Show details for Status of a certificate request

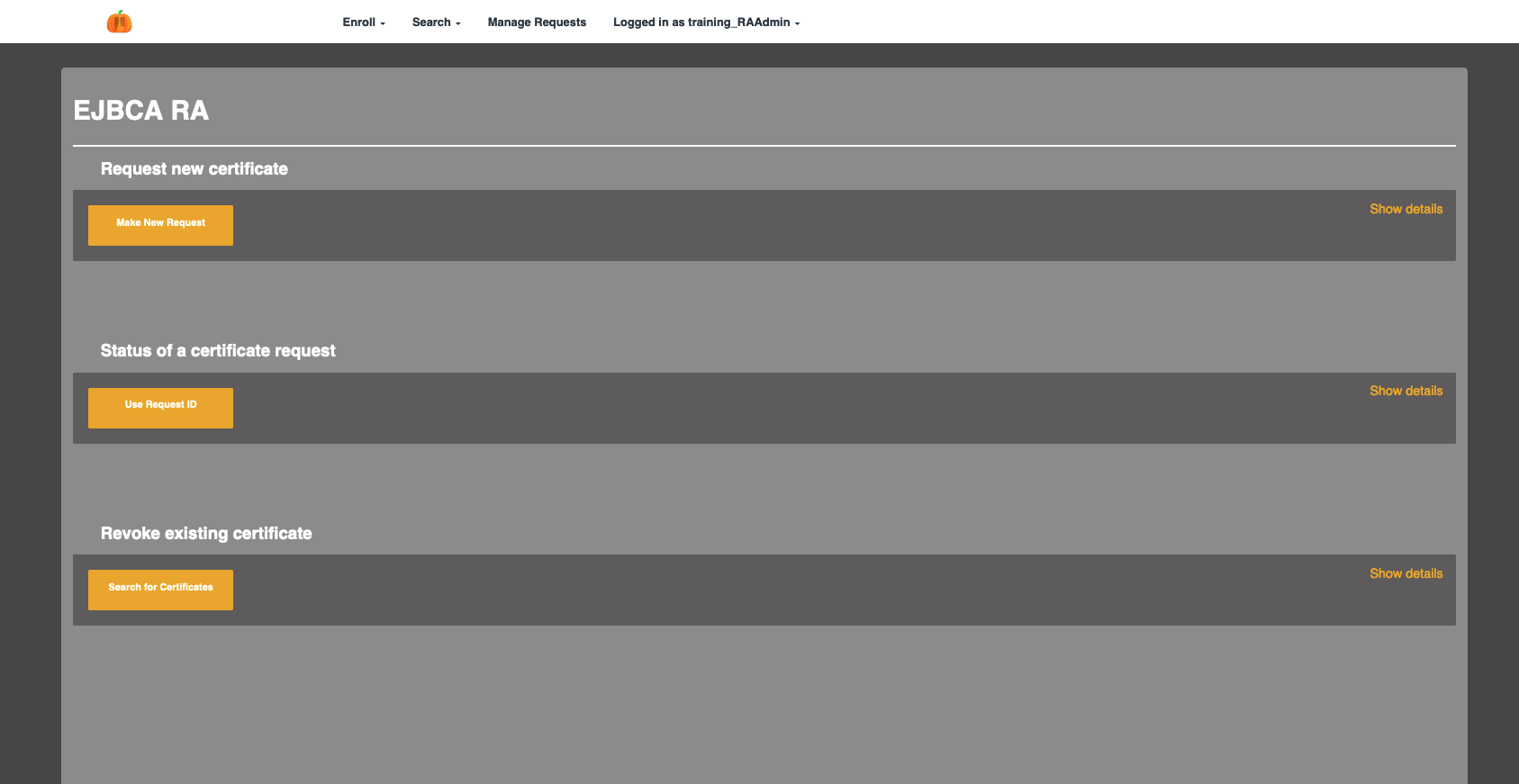click(1406, 391)
